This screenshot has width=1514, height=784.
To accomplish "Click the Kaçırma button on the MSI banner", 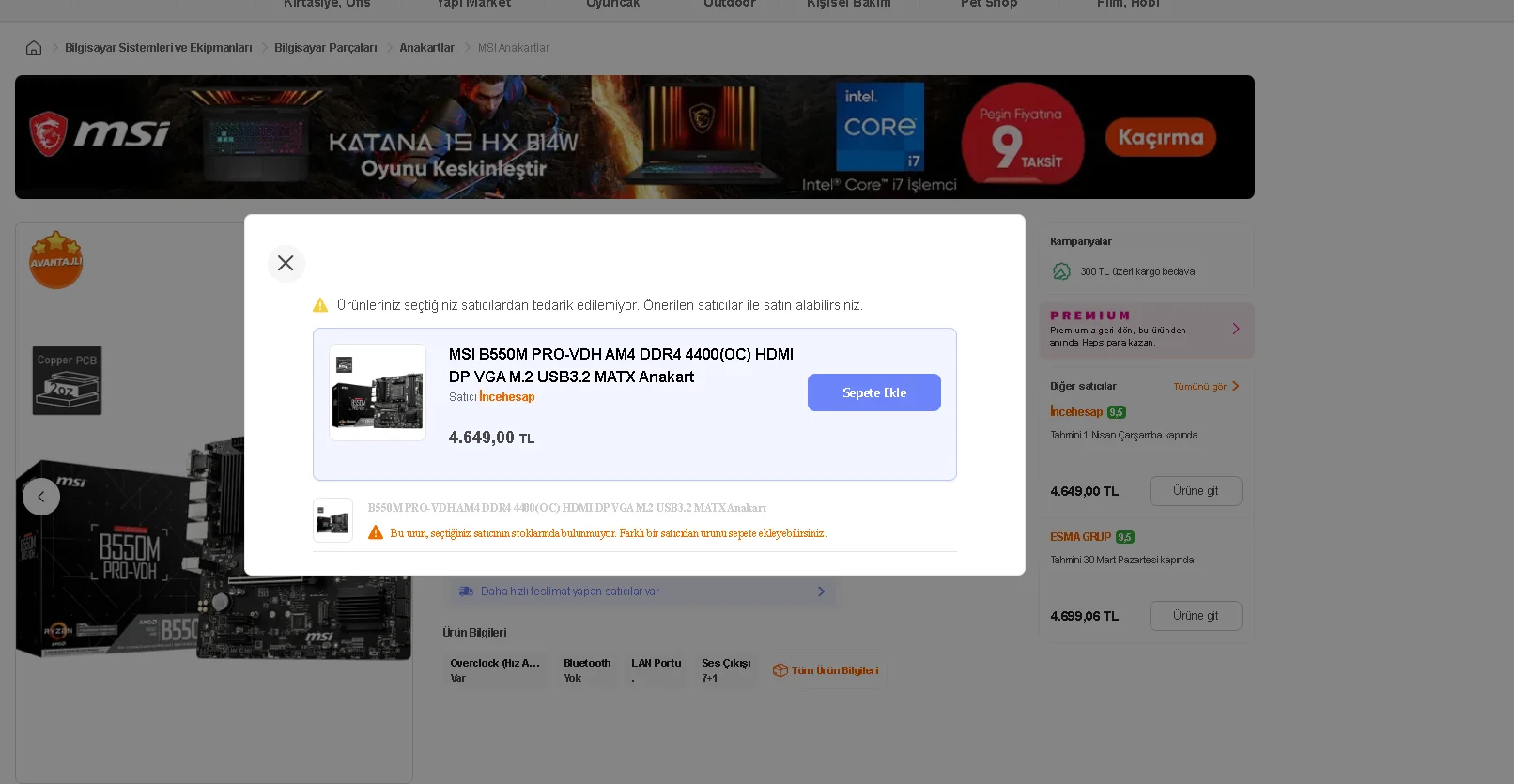I will (1160, 138).
